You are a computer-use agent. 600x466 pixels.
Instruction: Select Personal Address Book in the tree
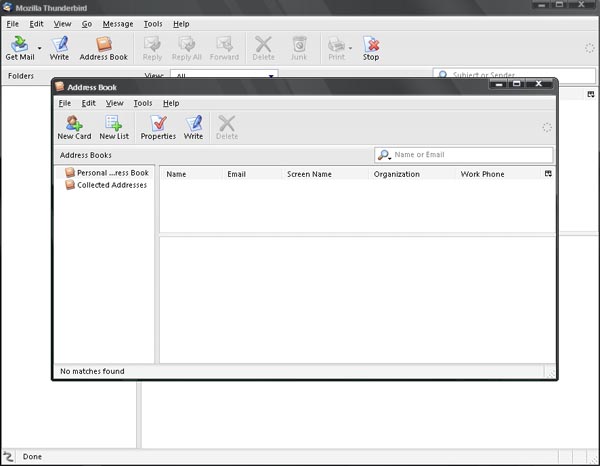(x=106, y=173)
